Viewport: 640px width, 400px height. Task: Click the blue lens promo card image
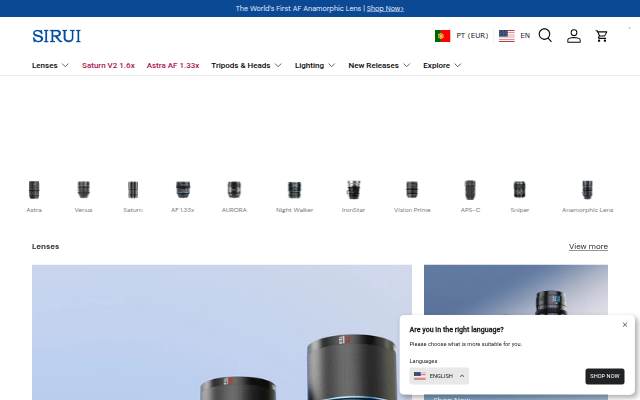point(516,290)
